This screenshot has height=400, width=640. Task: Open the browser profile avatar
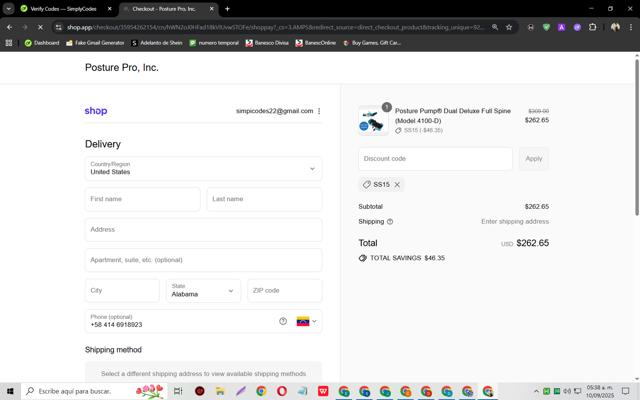click(615, 27)
